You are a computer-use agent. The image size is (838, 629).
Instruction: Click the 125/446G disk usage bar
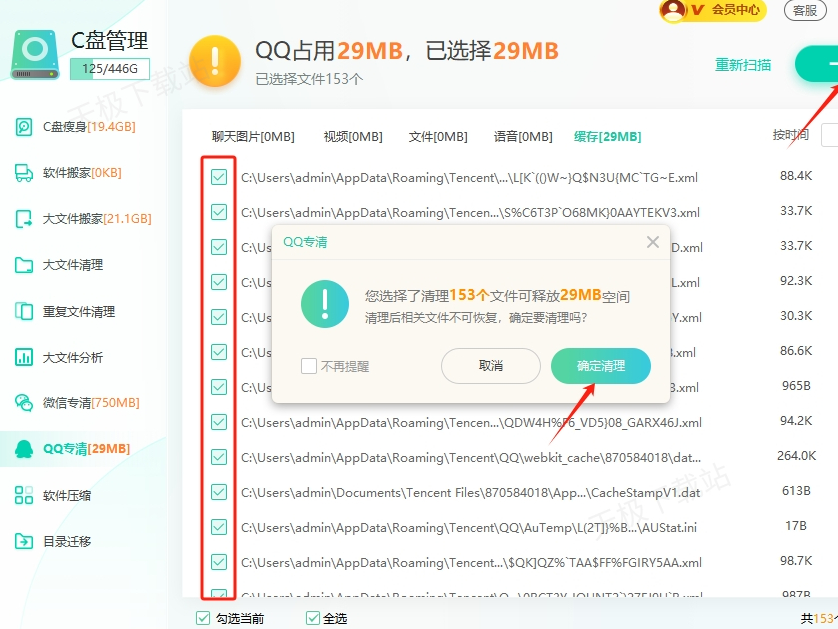[x=110, y=69]
